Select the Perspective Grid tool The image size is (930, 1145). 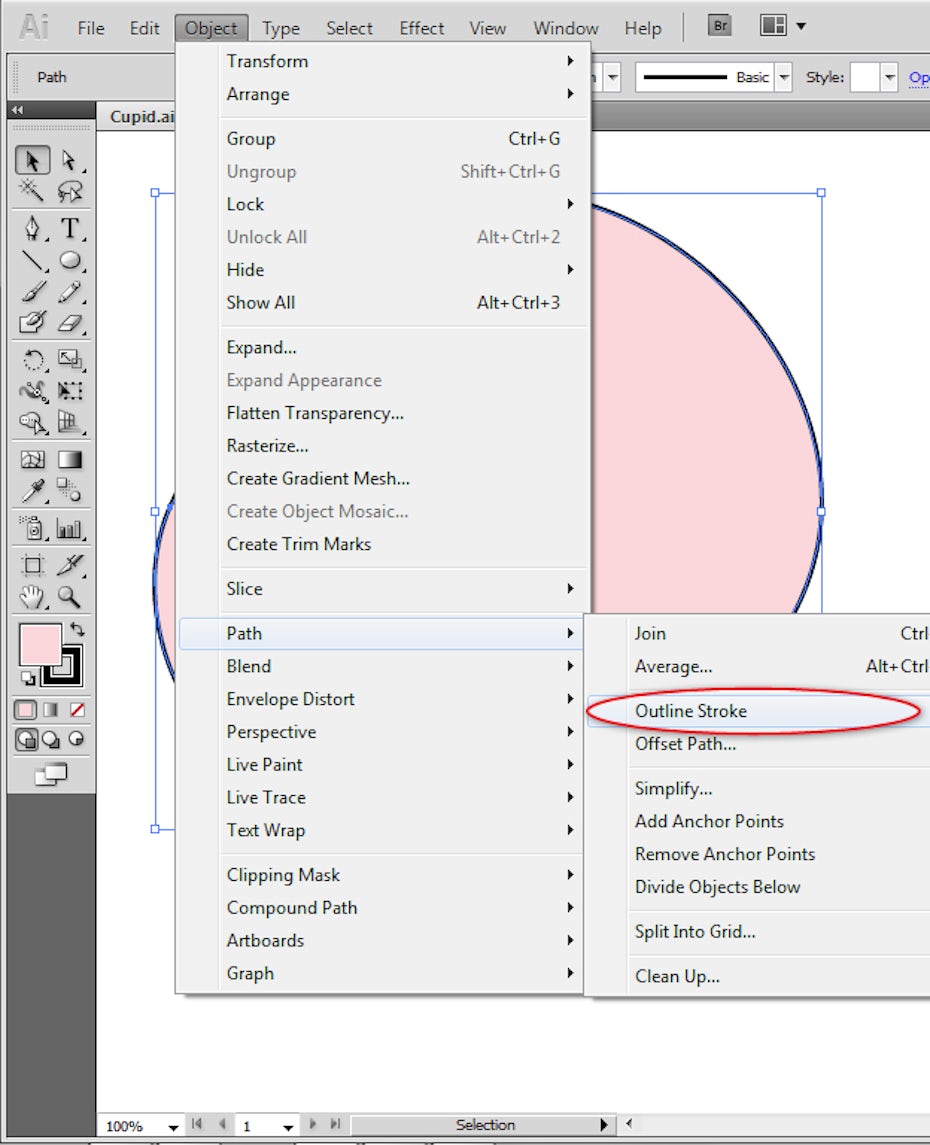coord(69,422)
